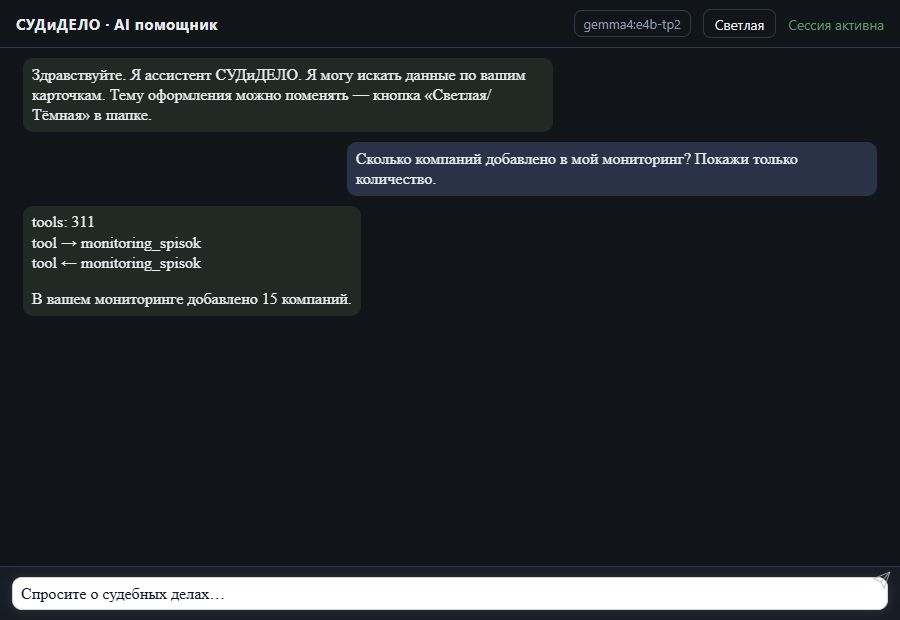The width and height of the screenshot is (900, 620).
Task: Click the 'tools: 311' line
Action: [x=63, y=222]
